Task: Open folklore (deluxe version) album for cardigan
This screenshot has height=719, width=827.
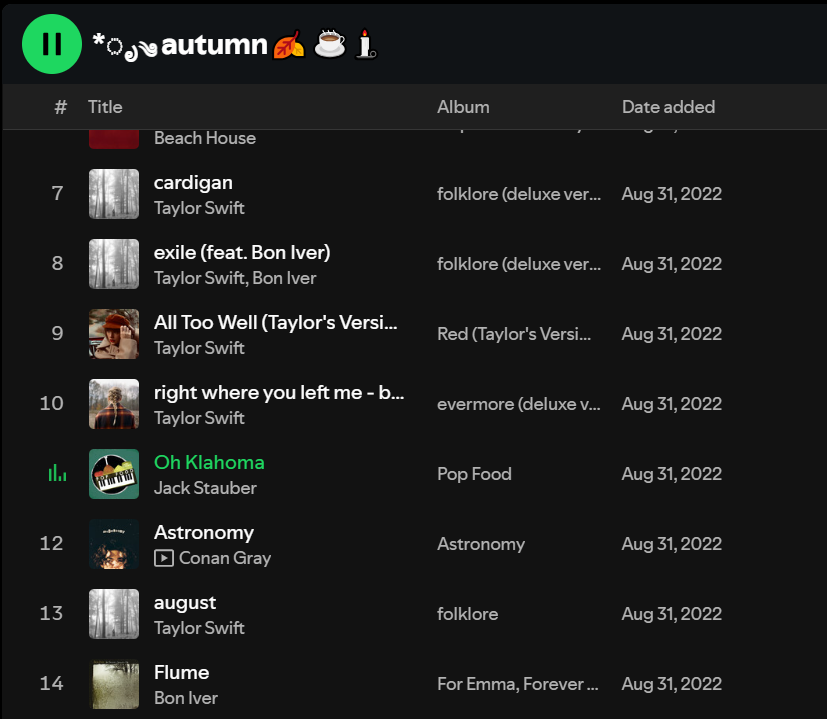Action: coord(519,194)
